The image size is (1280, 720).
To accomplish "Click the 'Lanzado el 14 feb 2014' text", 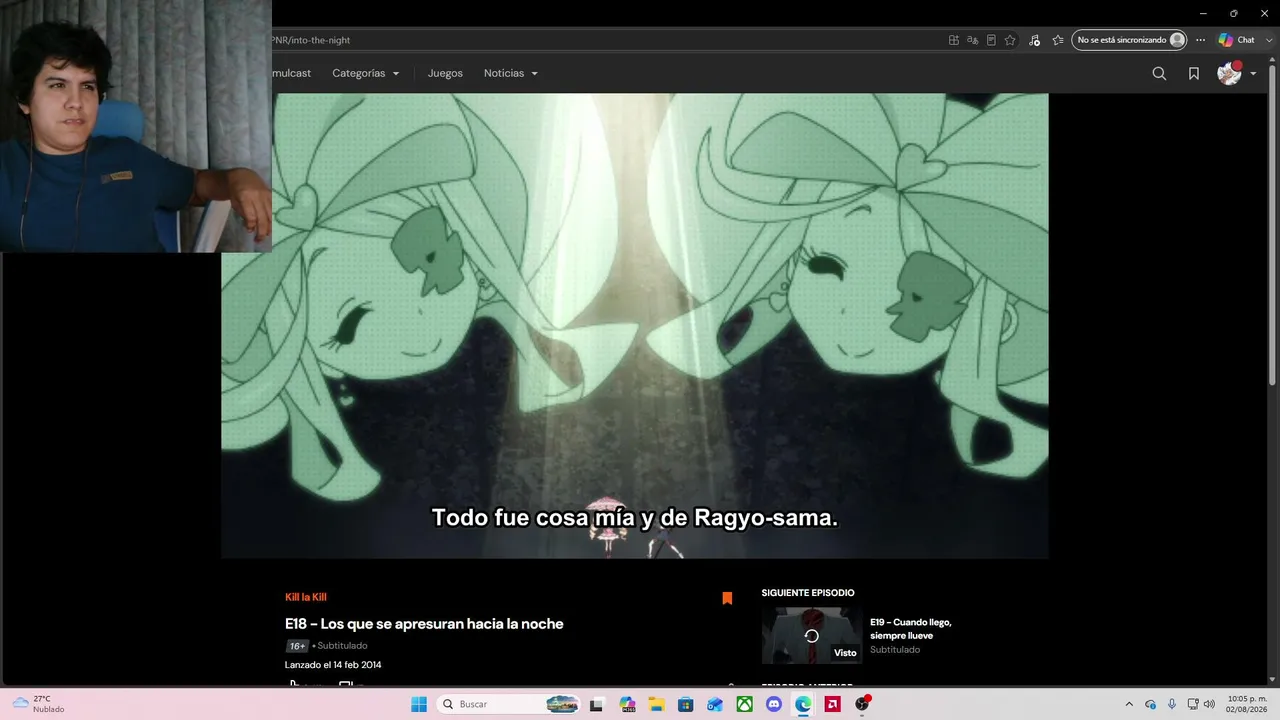I will 333,665.
